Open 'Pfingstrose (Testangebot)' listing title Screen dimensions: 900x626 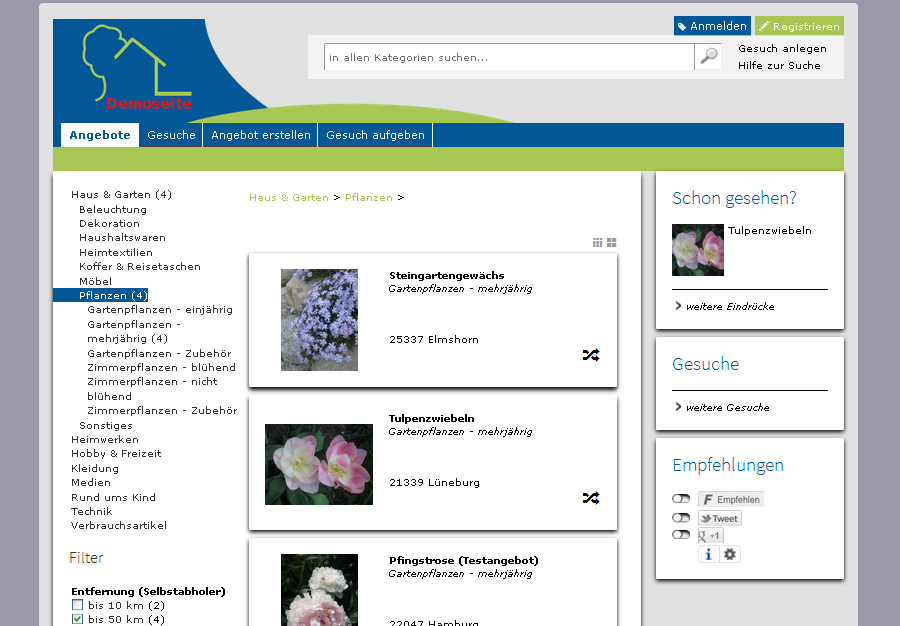tap(464, 561)
